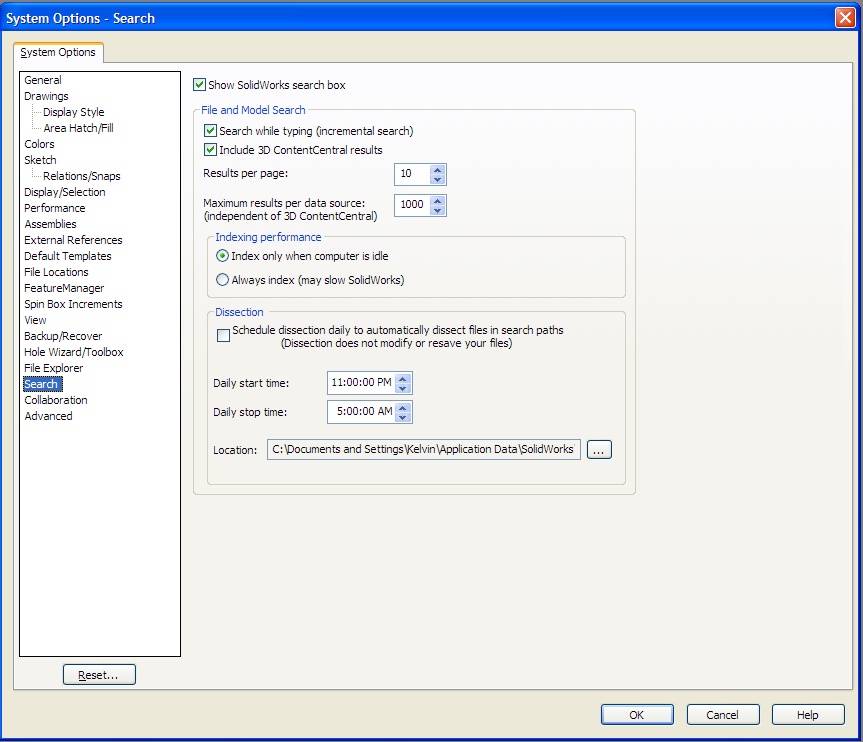Open Advanced options category
This screenshot has width=863, height=742.
tap(48, 416)
